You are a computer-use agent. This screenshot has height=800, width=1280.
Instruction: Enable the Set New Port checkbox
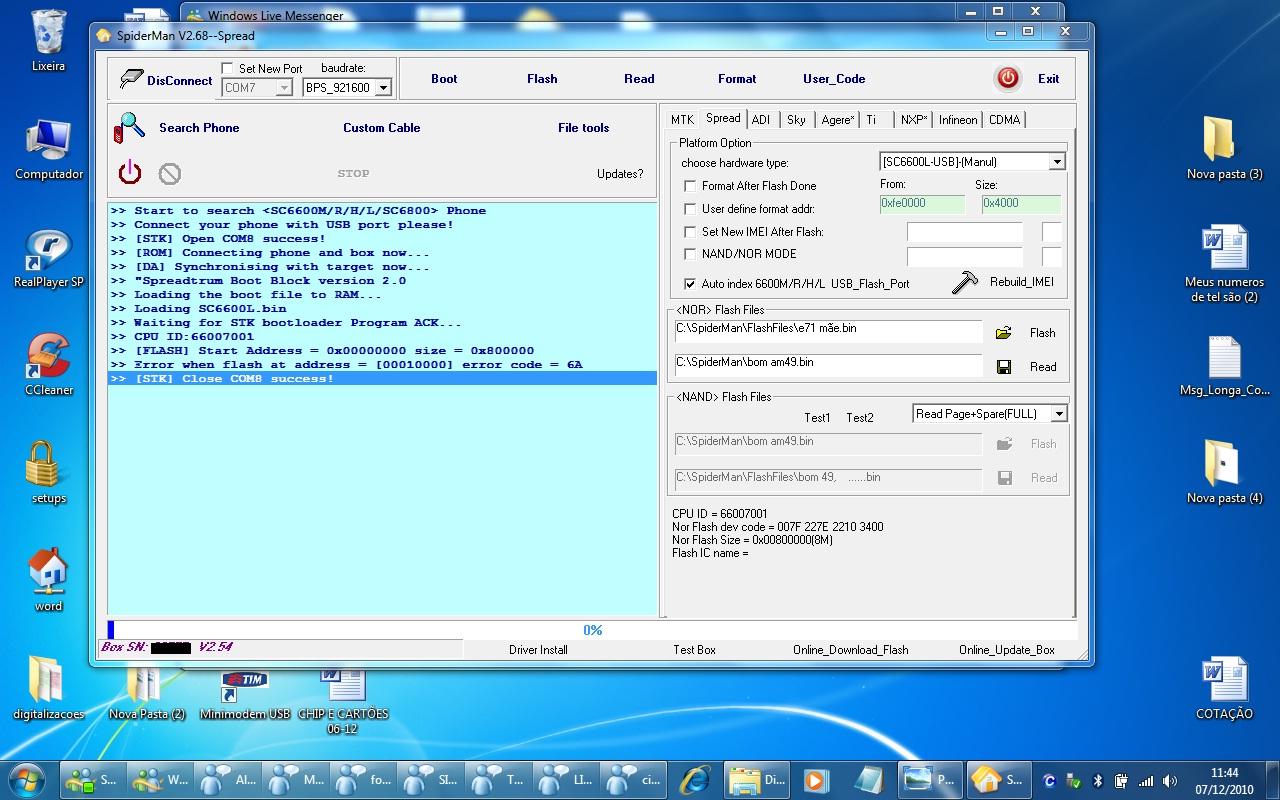click(228, 69)
